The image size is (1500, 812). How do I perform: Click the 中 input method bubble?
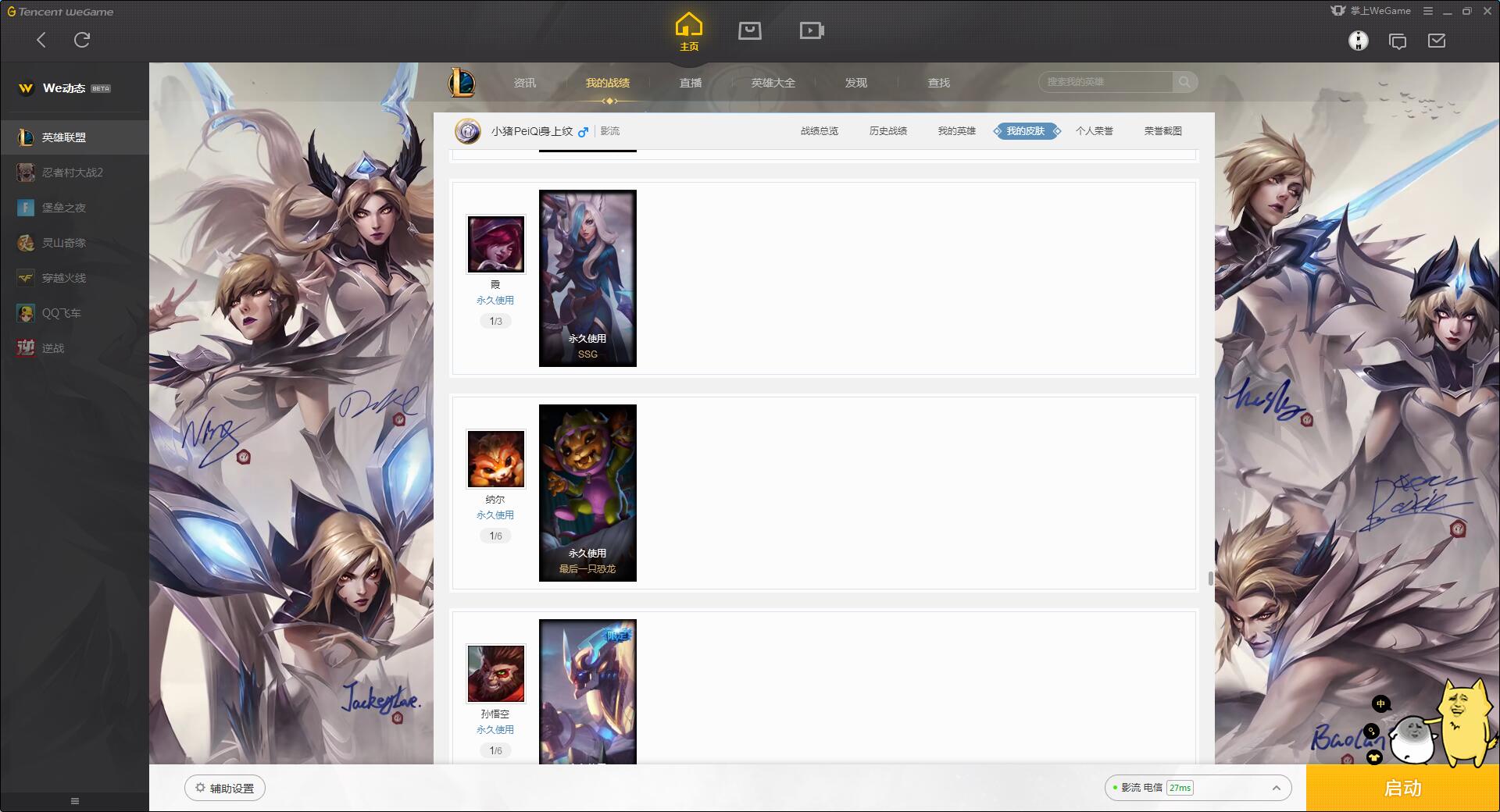tap(1380, 704)
